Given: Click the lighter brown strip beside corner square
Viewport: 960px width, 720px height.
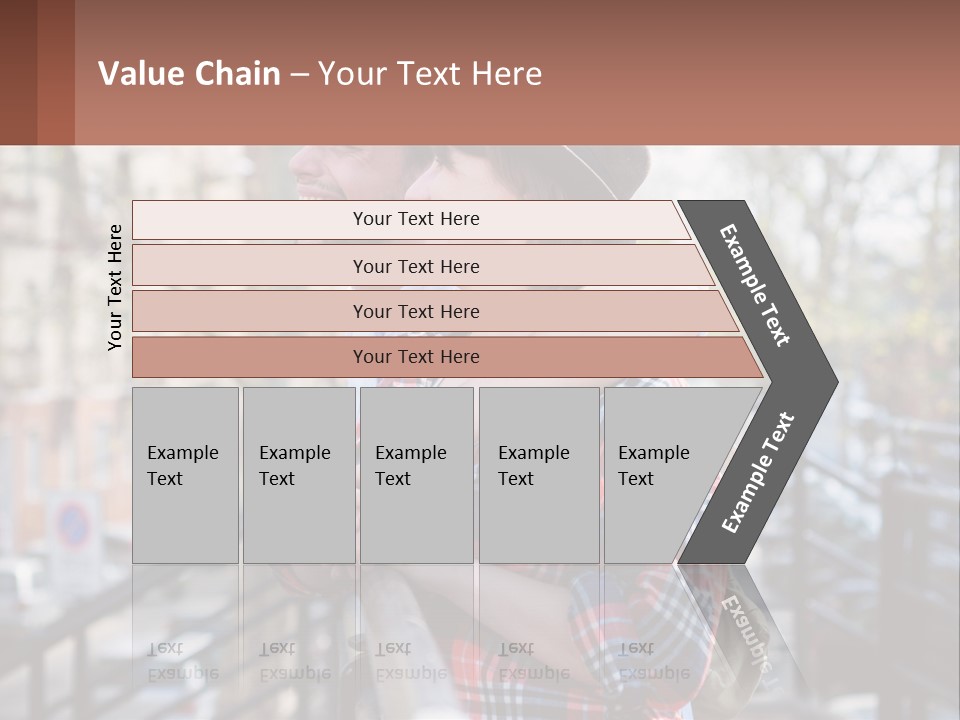Looking at the screenshot, I should click(56, 72).
